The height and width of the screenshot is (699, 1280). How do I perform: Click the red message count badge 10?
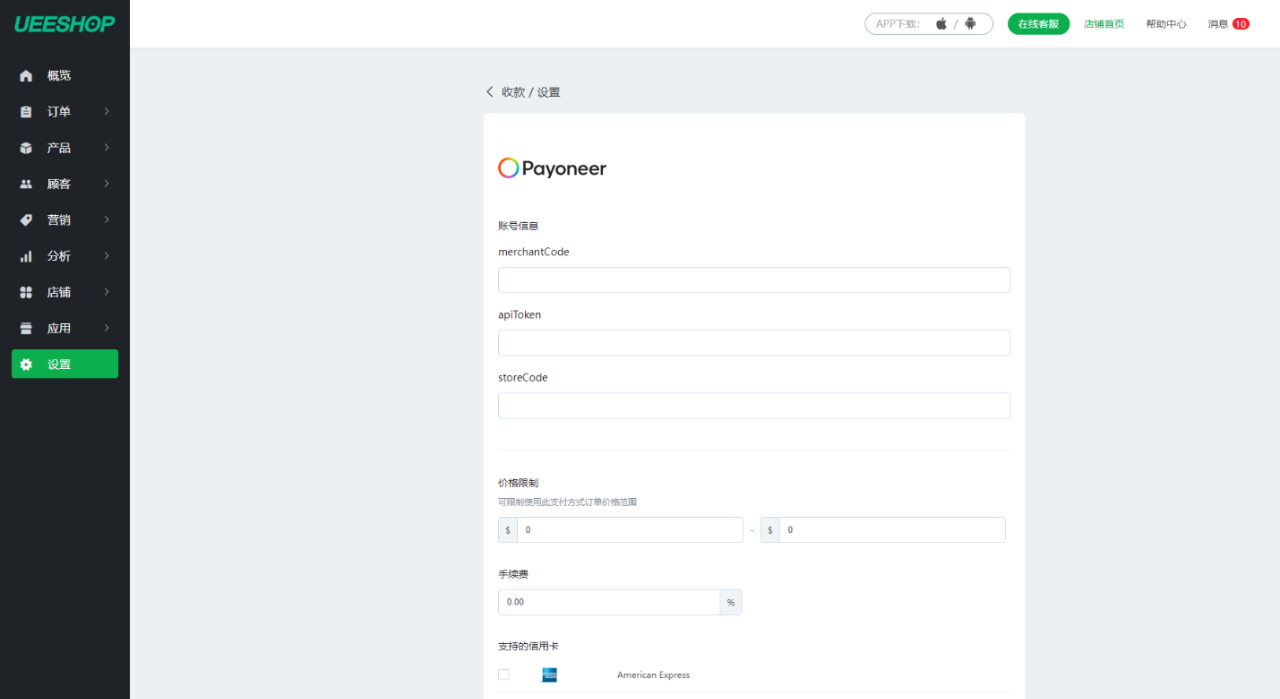tap(1241, 24)
